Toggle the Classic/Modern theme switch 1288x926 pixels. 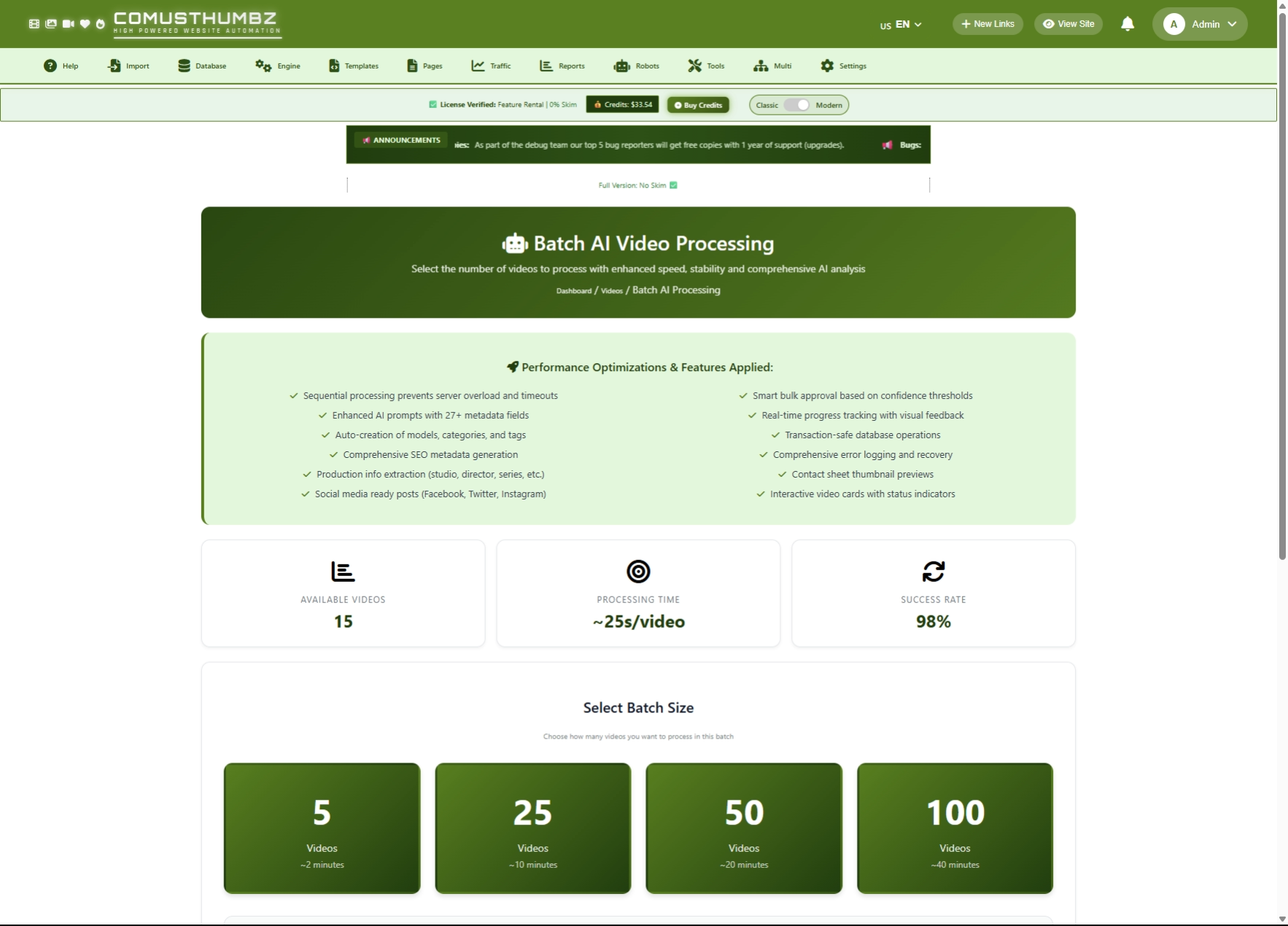(x=797, y=105)
